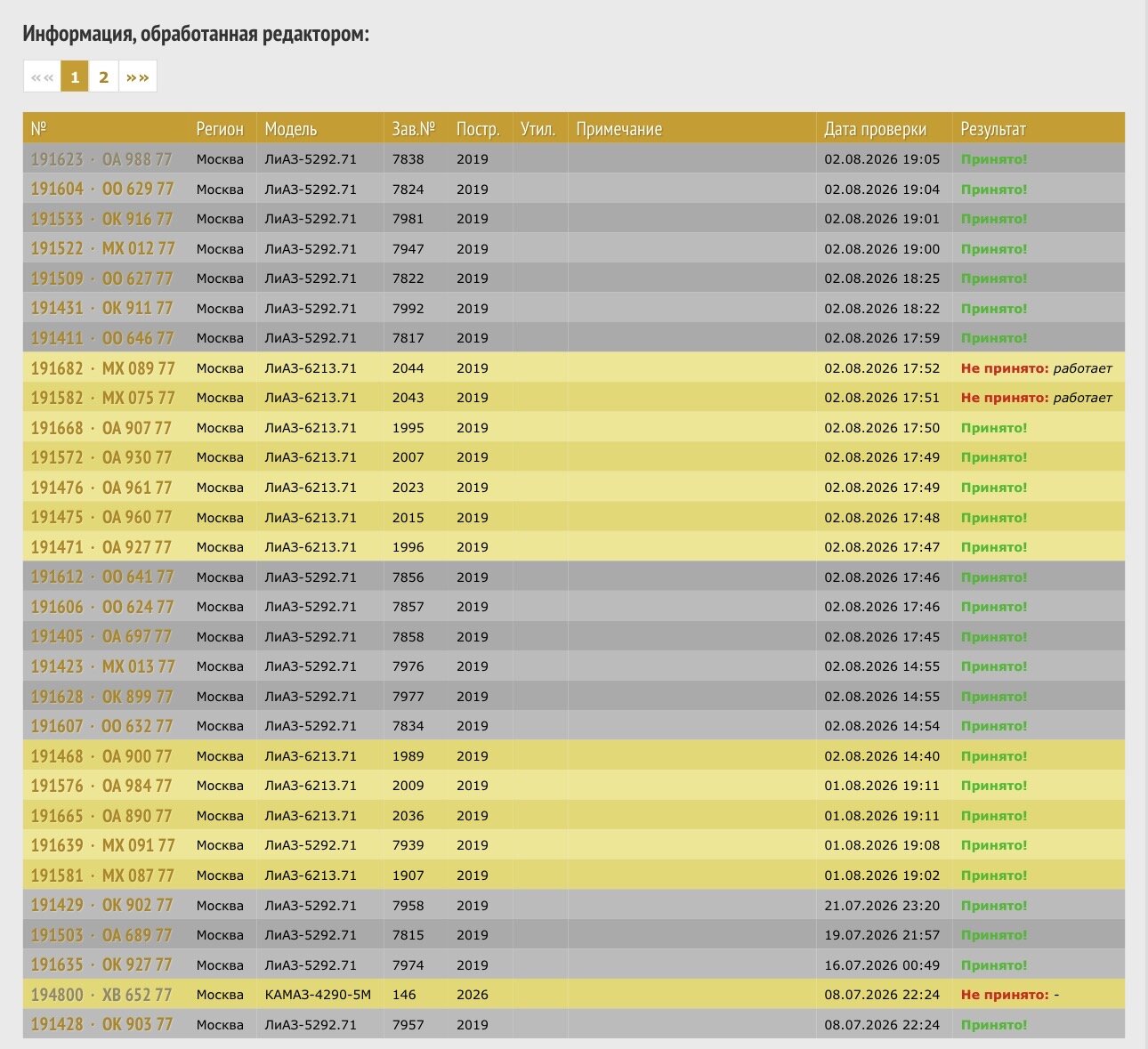
Task: Open vehicle link 191582 · МХ 075 77
Action: [103, 398]
